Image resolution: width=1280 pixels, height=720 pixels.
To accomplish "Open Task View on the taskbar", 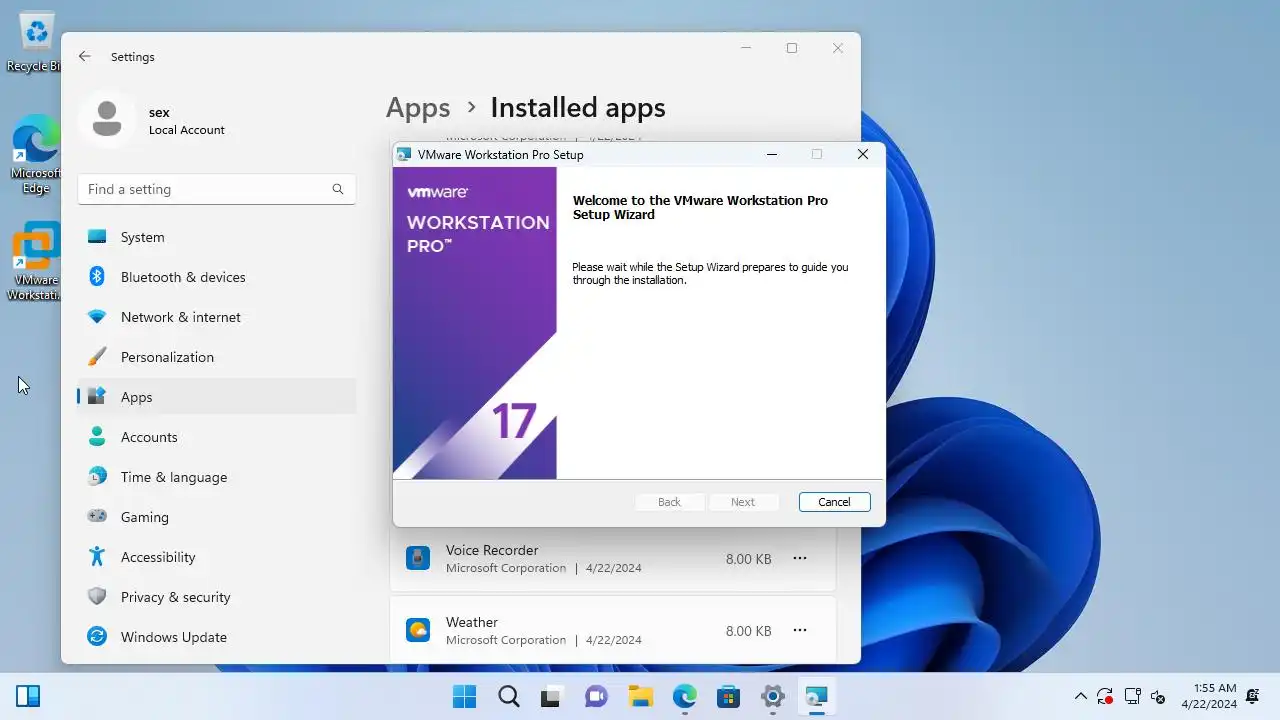I will (551, 697).
